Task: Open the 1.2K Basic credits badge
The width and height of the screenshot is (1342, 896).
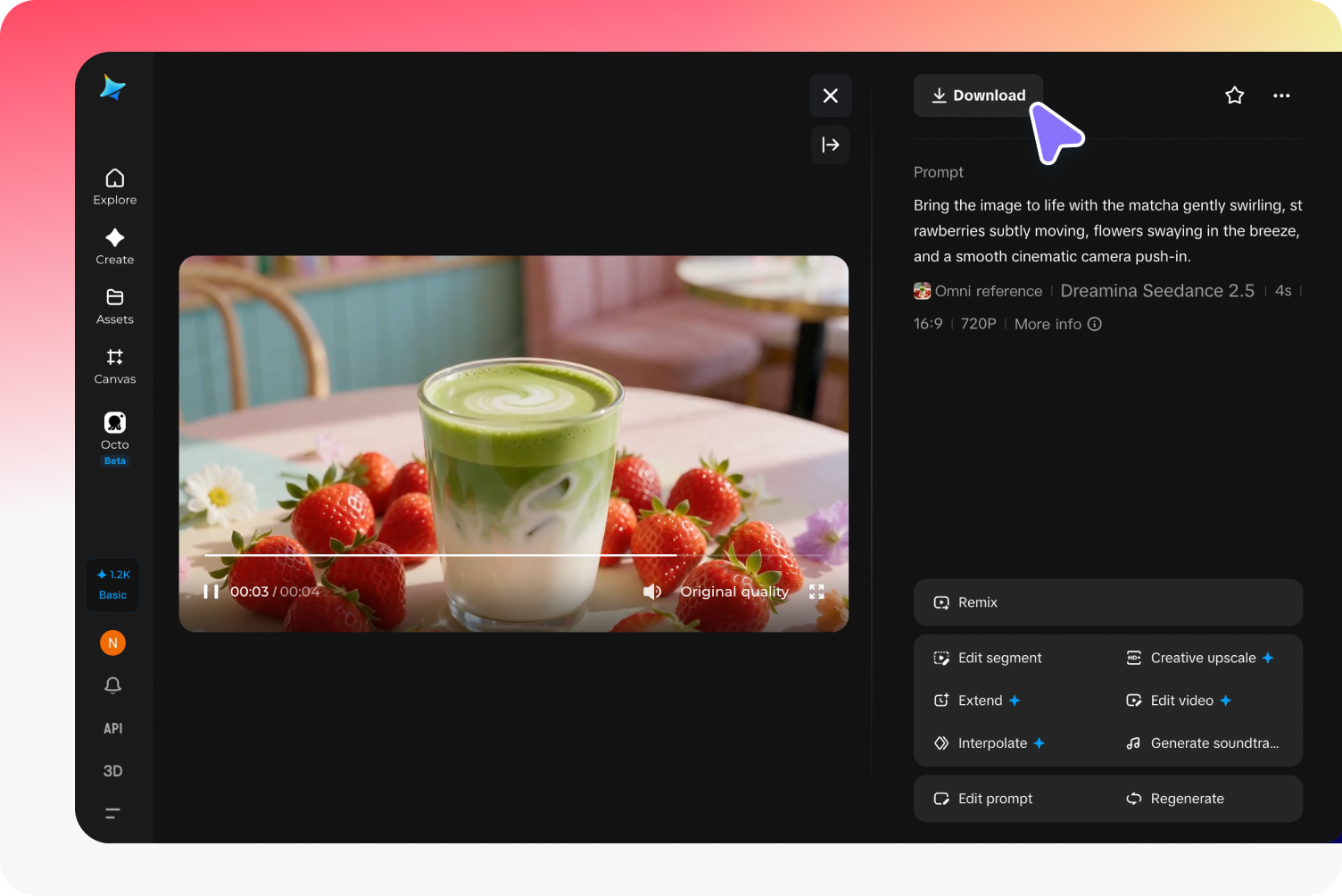Action: click(x=113, y=585)
